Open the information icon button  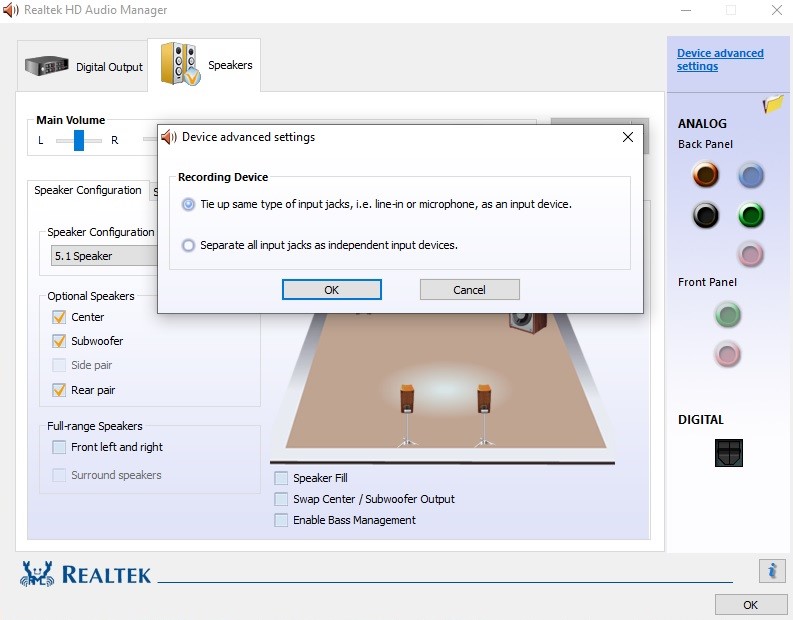[x=772, y=571]
